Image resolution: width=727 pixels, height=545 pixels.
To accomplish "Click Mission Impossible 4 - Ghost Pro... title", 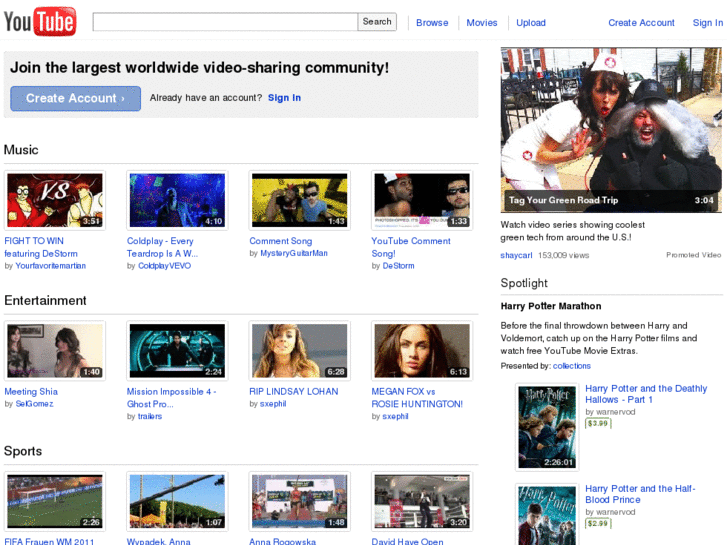I will [x=172, y=398].
